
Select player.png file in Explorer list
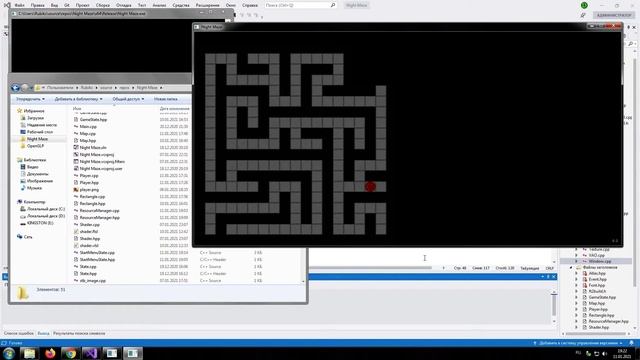coord(89,189)
